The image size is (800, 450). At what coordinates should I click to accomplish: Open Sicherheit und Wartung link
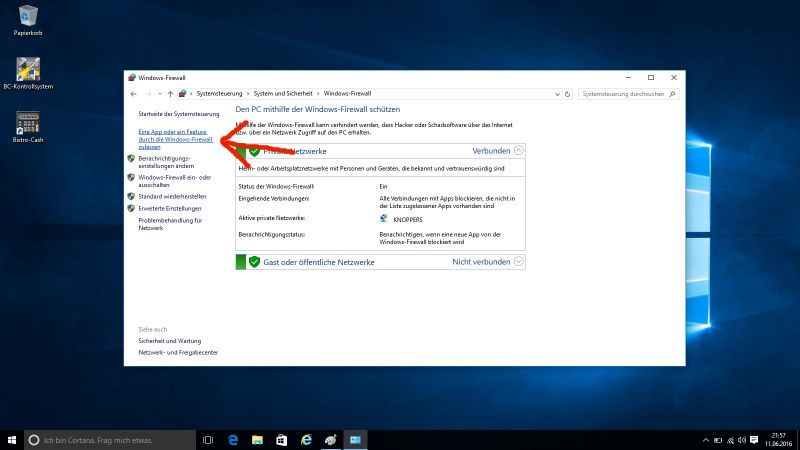click(170, 341)
